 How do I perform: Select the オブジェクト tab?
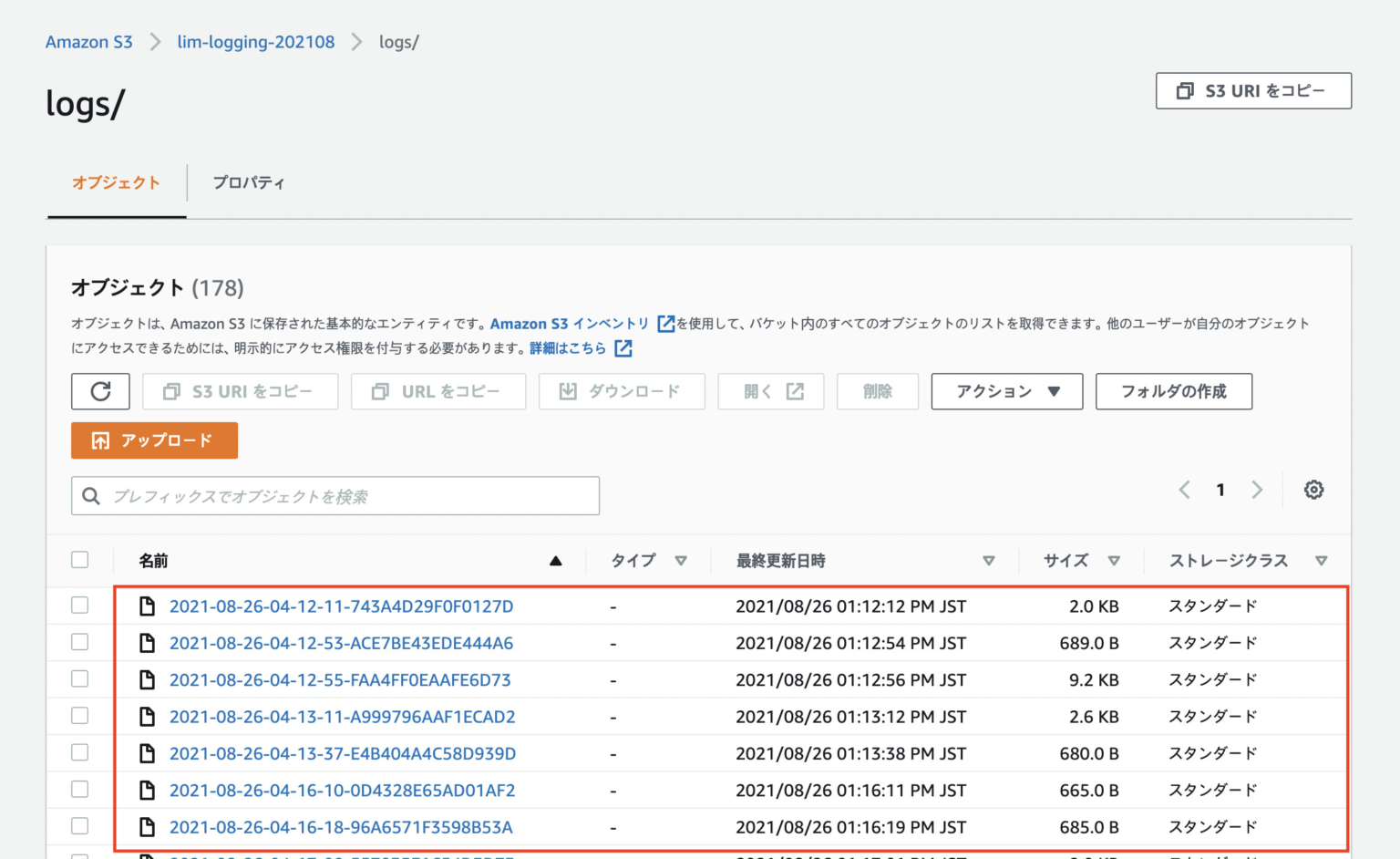[116, 182]
